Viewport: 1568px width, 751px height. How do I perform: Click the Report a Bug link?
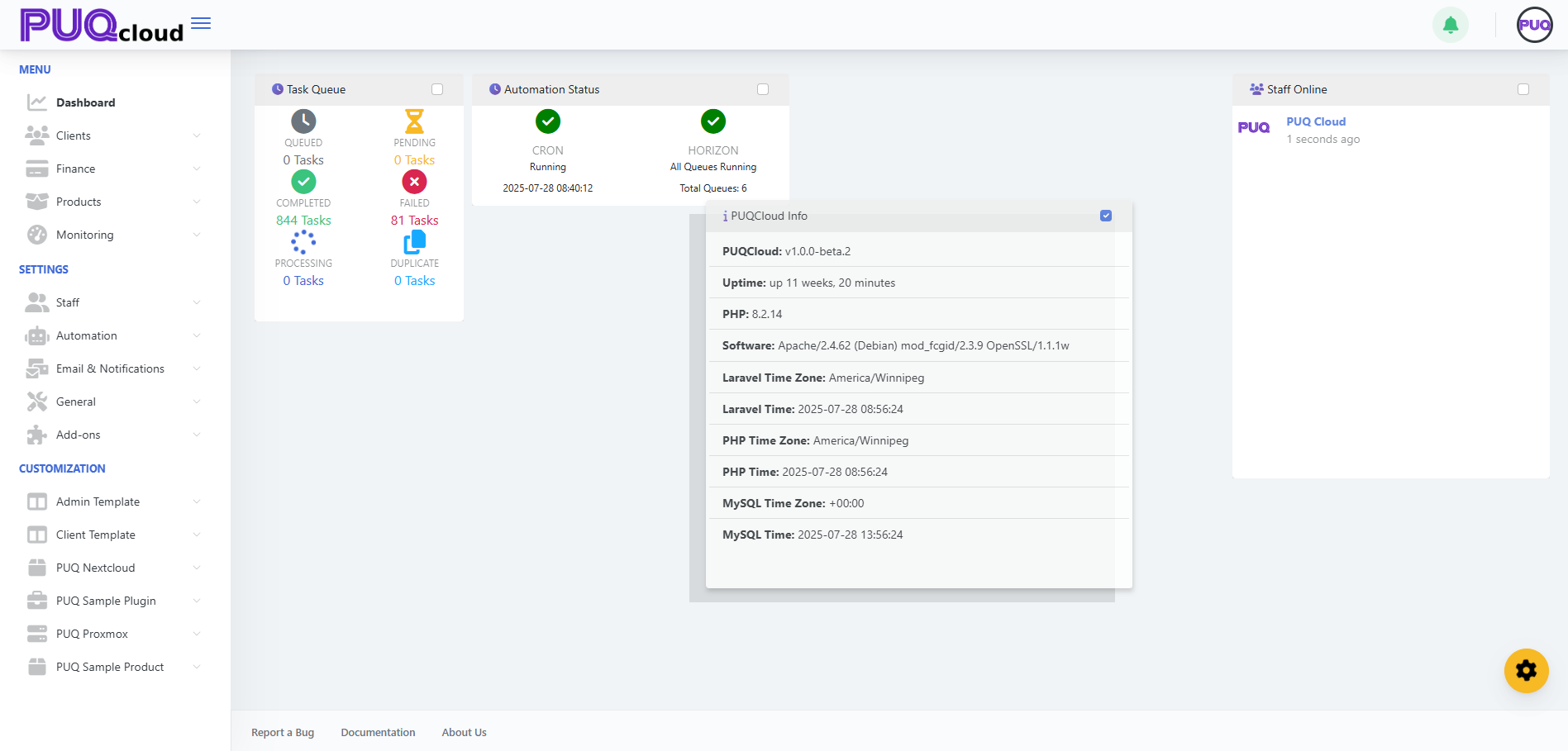click(x=283, y=733)
